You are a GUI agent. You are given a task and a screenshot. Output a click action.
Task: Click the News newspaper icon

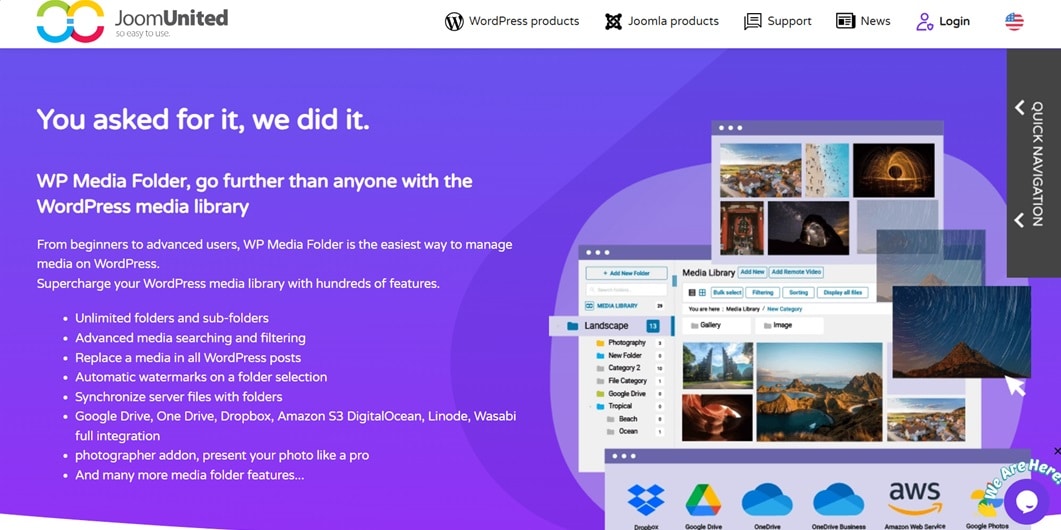click(845, 21)
